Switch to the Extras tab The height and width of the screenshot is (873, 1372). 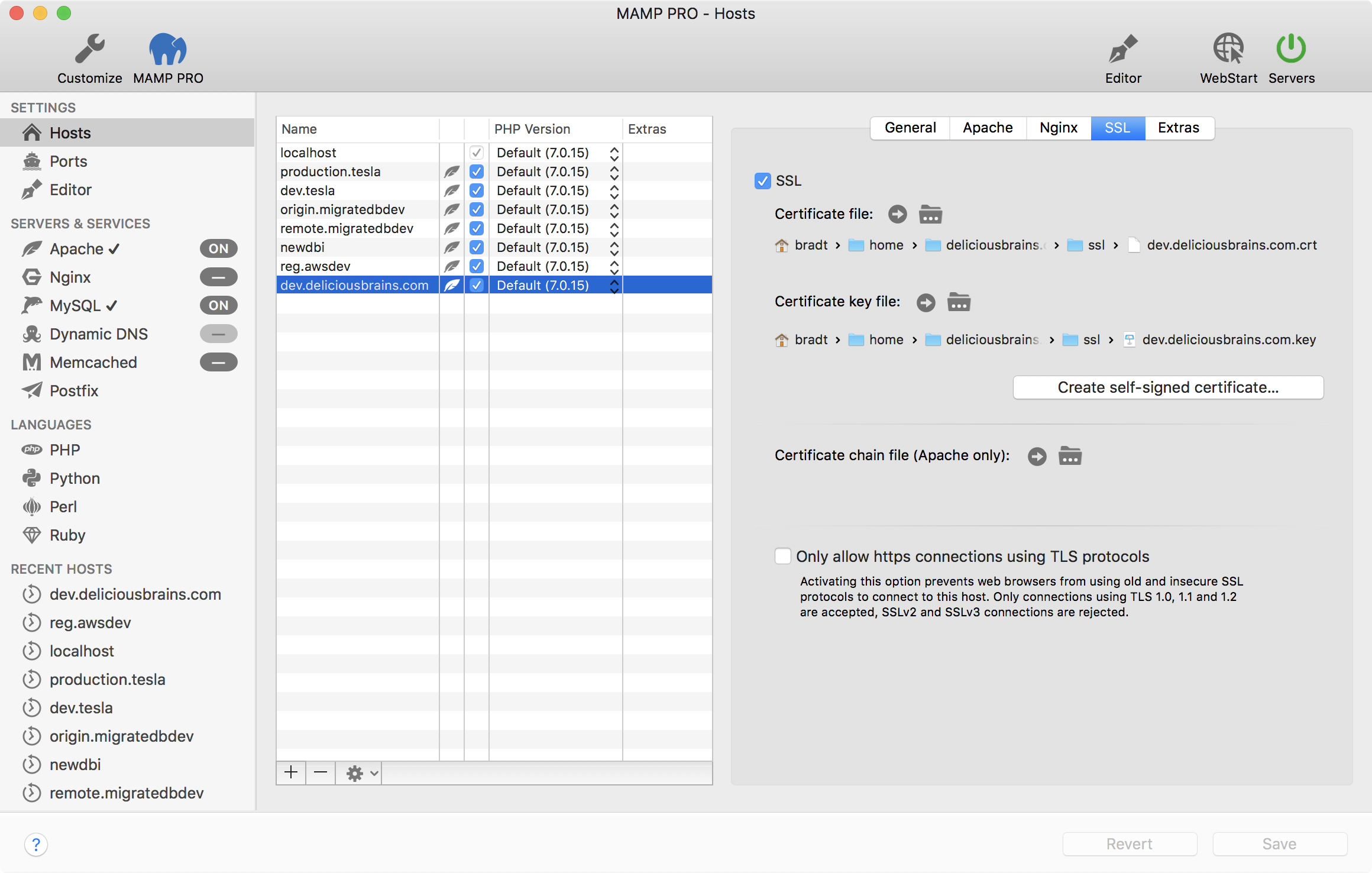[x=1178, y=128]
